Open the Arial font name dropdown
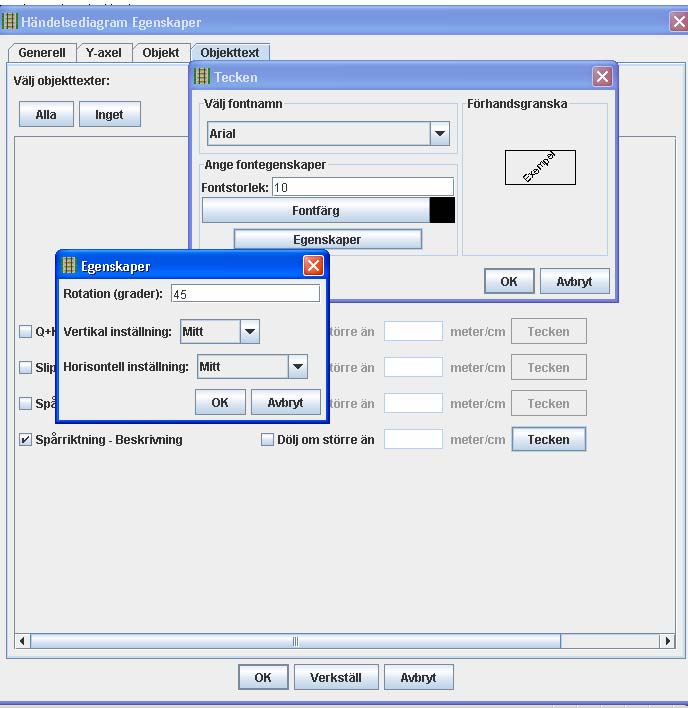The image size is (688, 708). tap(328, 134)
